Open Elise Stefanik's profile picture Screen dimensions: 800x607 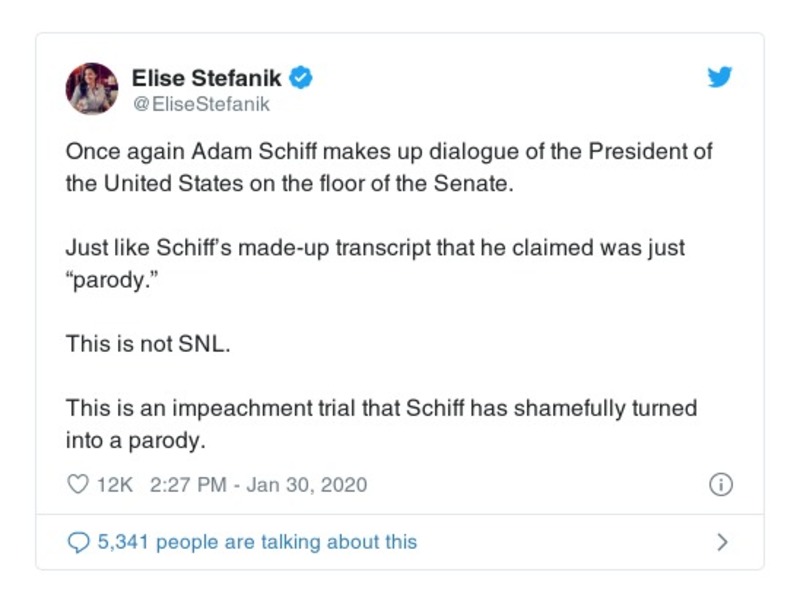pyautogui.click(x=92, y=88)
